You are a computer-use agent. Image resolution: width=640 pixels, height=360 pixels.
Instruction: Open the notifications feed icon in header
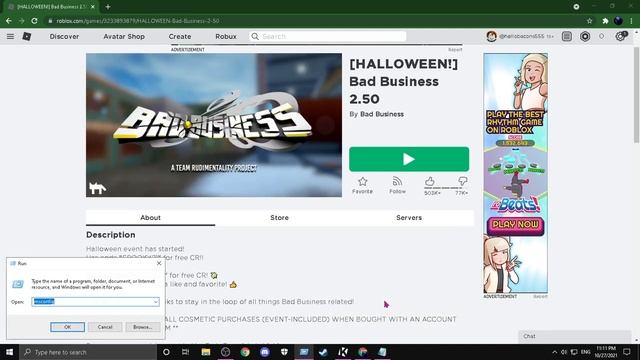[567, 36]
